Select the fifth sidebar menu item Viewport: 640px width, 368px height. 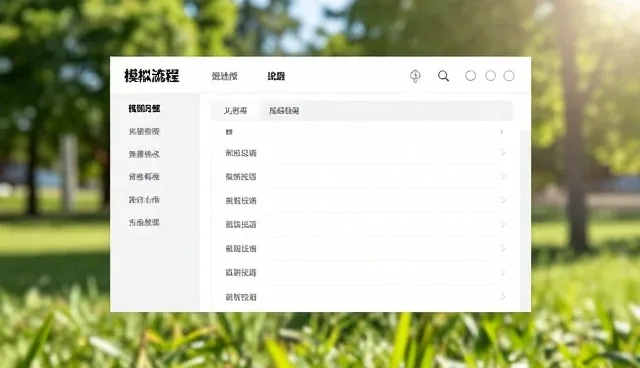pos(144,200)
